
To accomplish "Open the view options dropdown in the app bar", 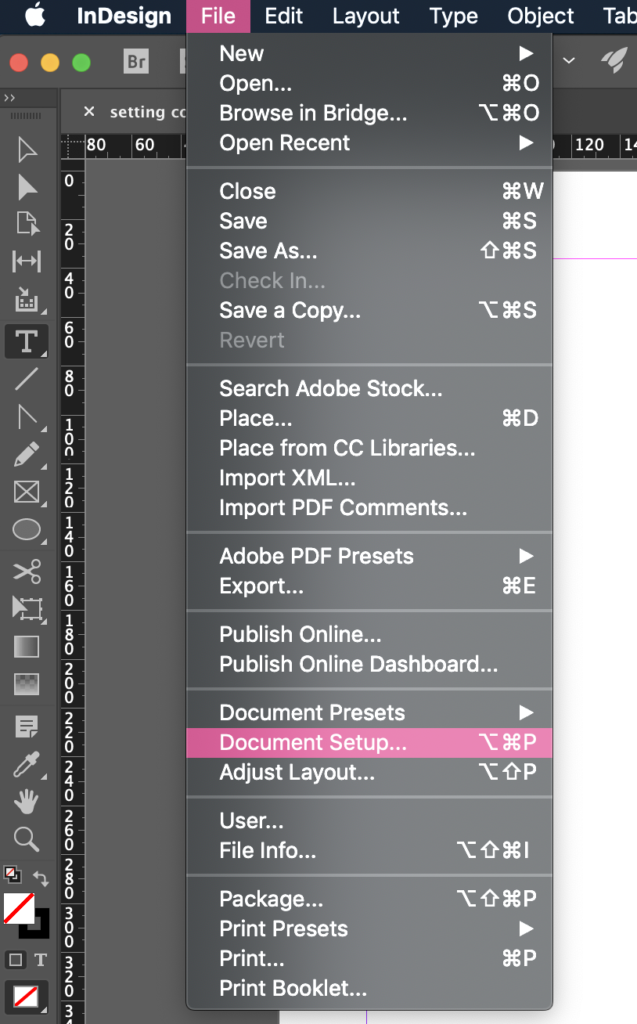I will tap(568, 61).
